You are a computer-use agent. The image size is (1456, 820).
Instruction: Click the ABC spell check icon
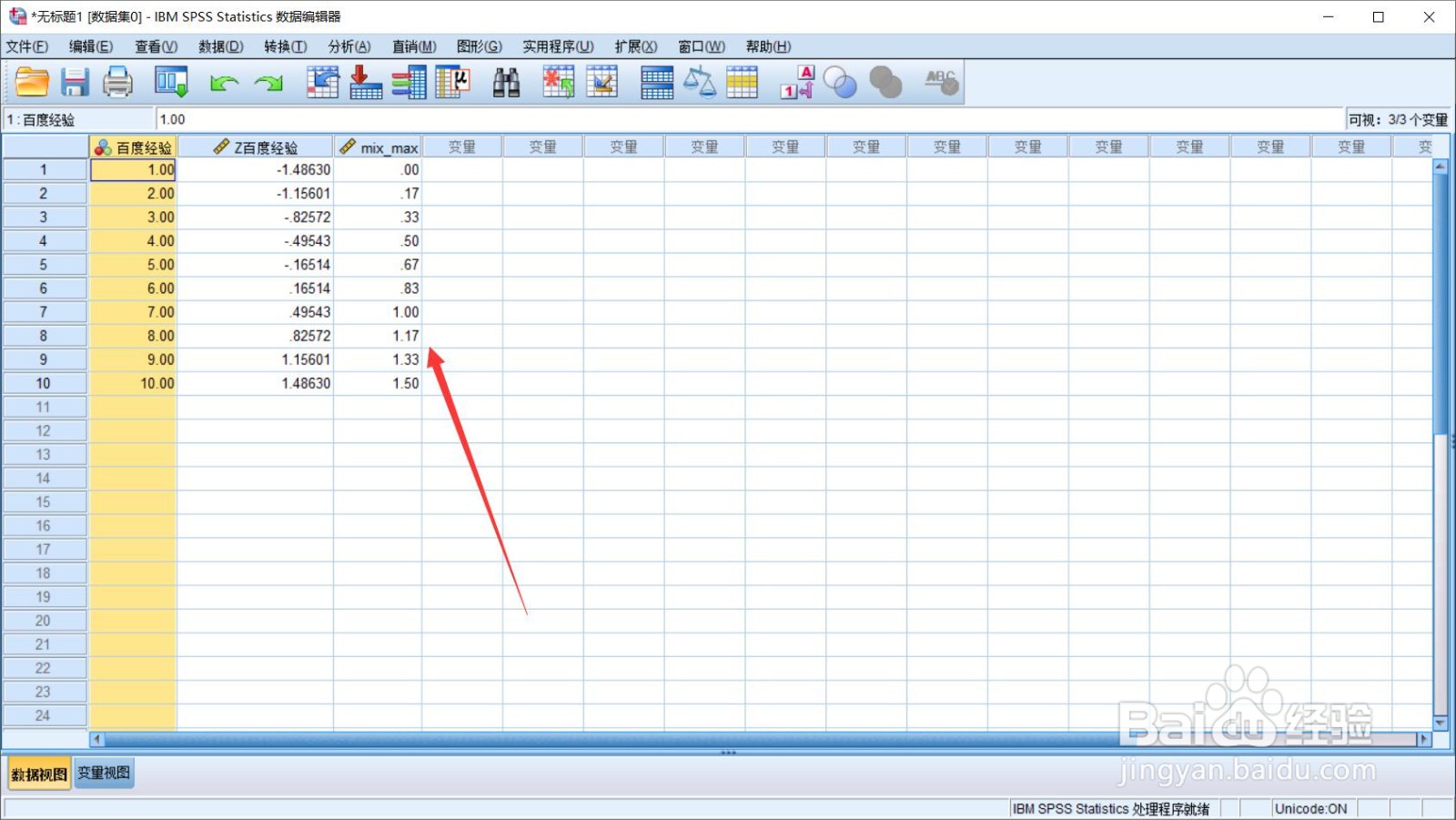[x=941, y=83]
